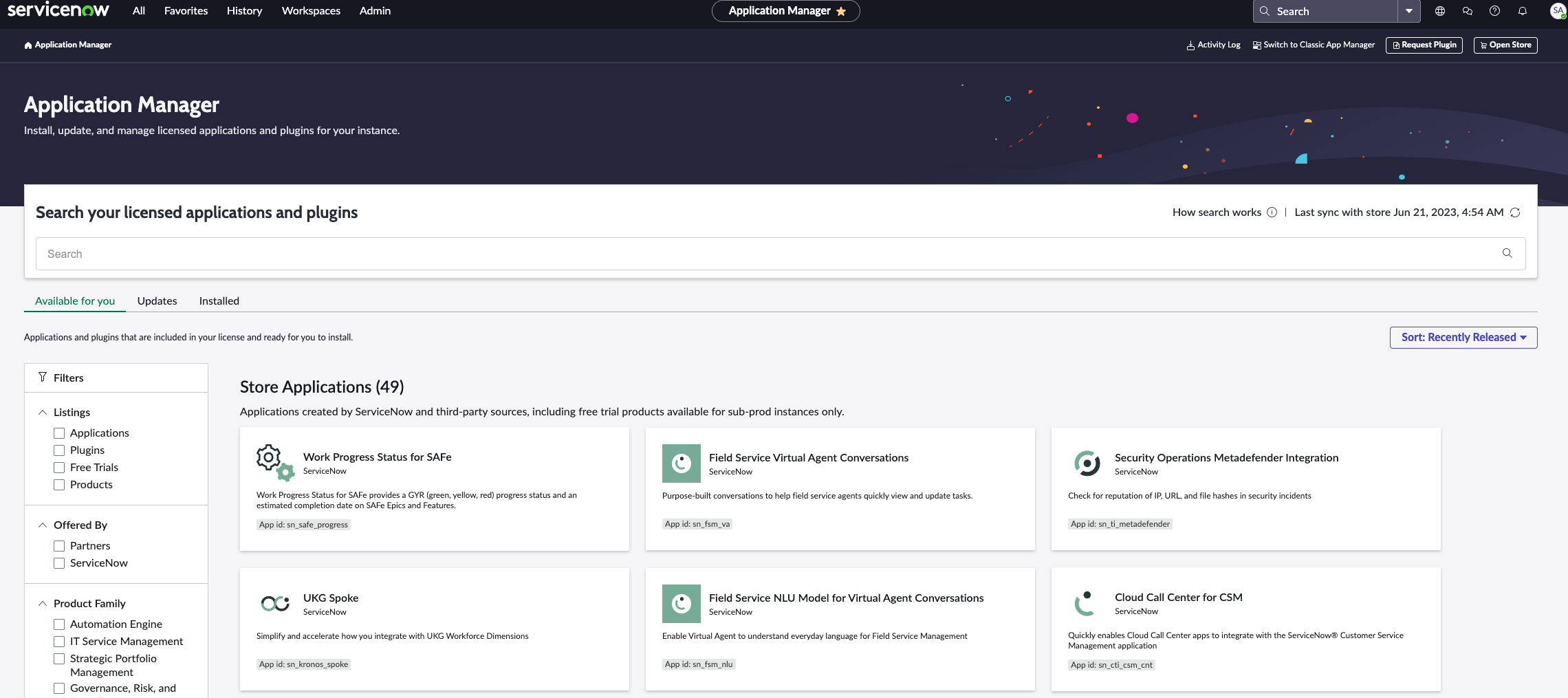Open the SA user avatar menu

tap(1558, 11)
